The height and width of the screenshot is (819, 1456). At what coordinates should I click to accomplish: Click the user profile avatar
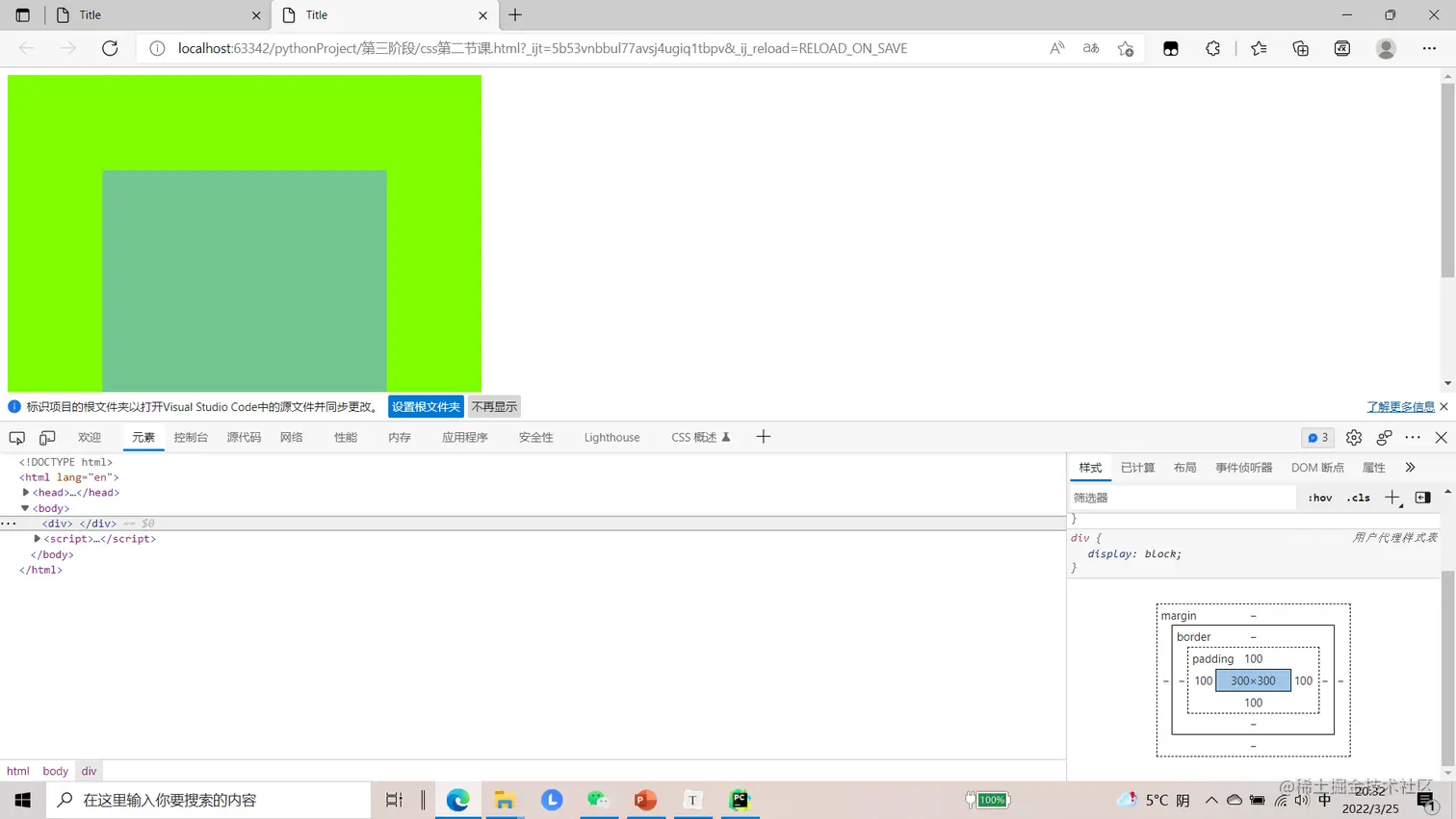pyautogui.click(x=1386, y=48)
